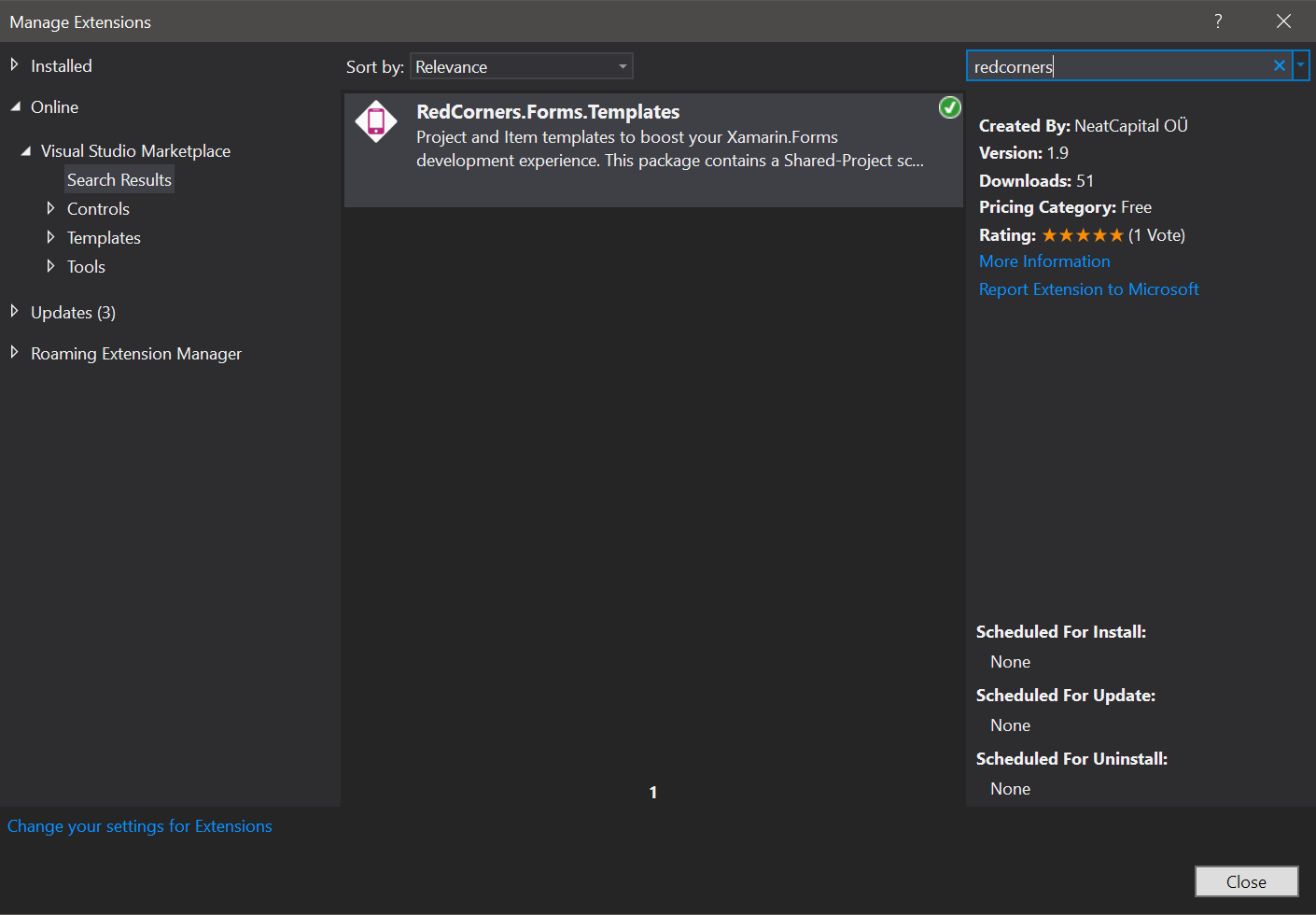The image size is (1316, 915).
Task: Expand the Installed category
Action: pos(14,64)
